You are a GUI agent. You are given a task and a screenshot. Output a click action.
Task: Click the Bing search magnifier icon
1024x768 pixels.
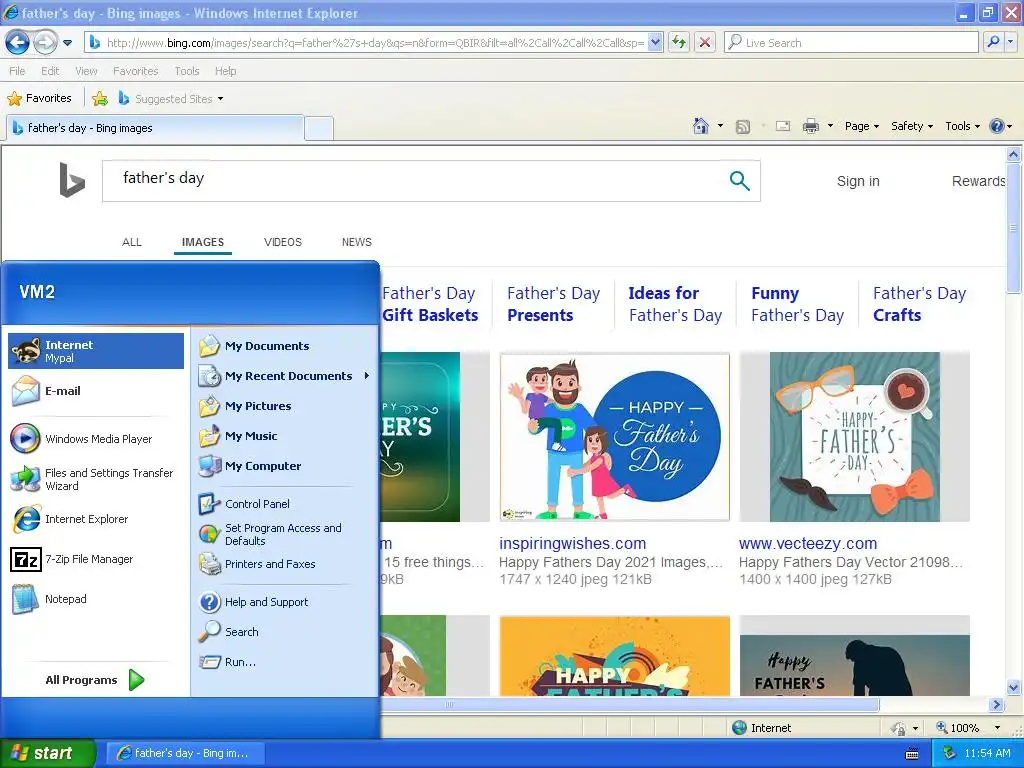pyautogui.click(x=739, y=181)
